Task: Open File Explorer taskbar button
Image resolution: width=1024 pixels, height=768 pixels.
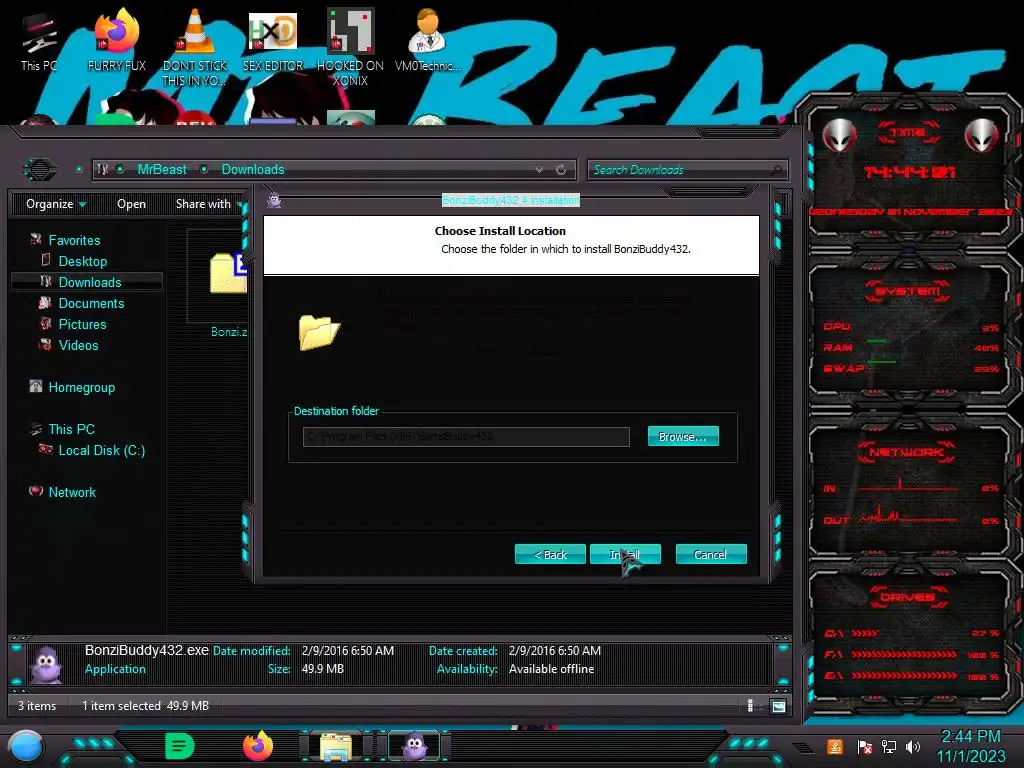Action: (336, 746)
